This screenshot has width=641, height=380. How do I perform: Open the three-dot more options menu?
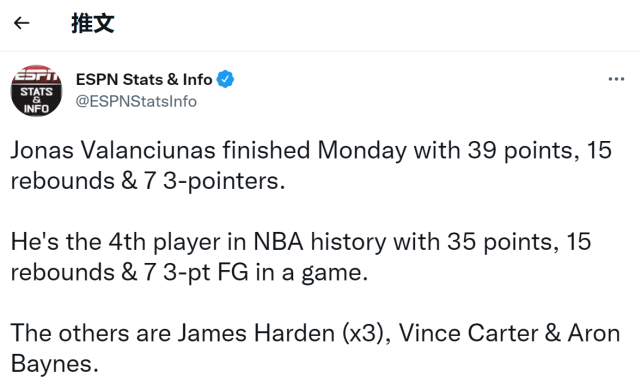pyautogui.click(x=616, y=79)
